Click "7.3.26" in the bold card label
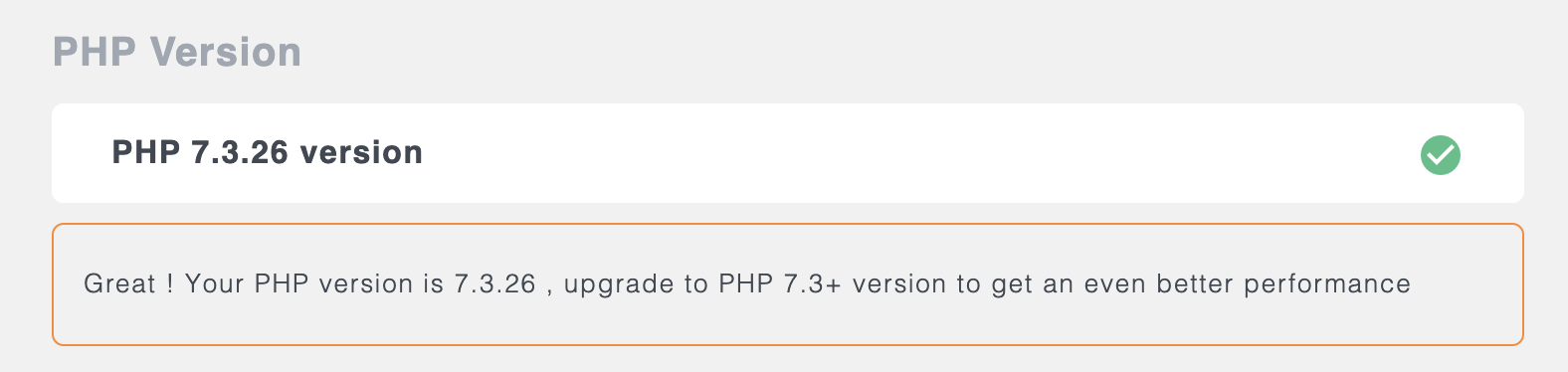1568x372 pixels. pos(240,152)
